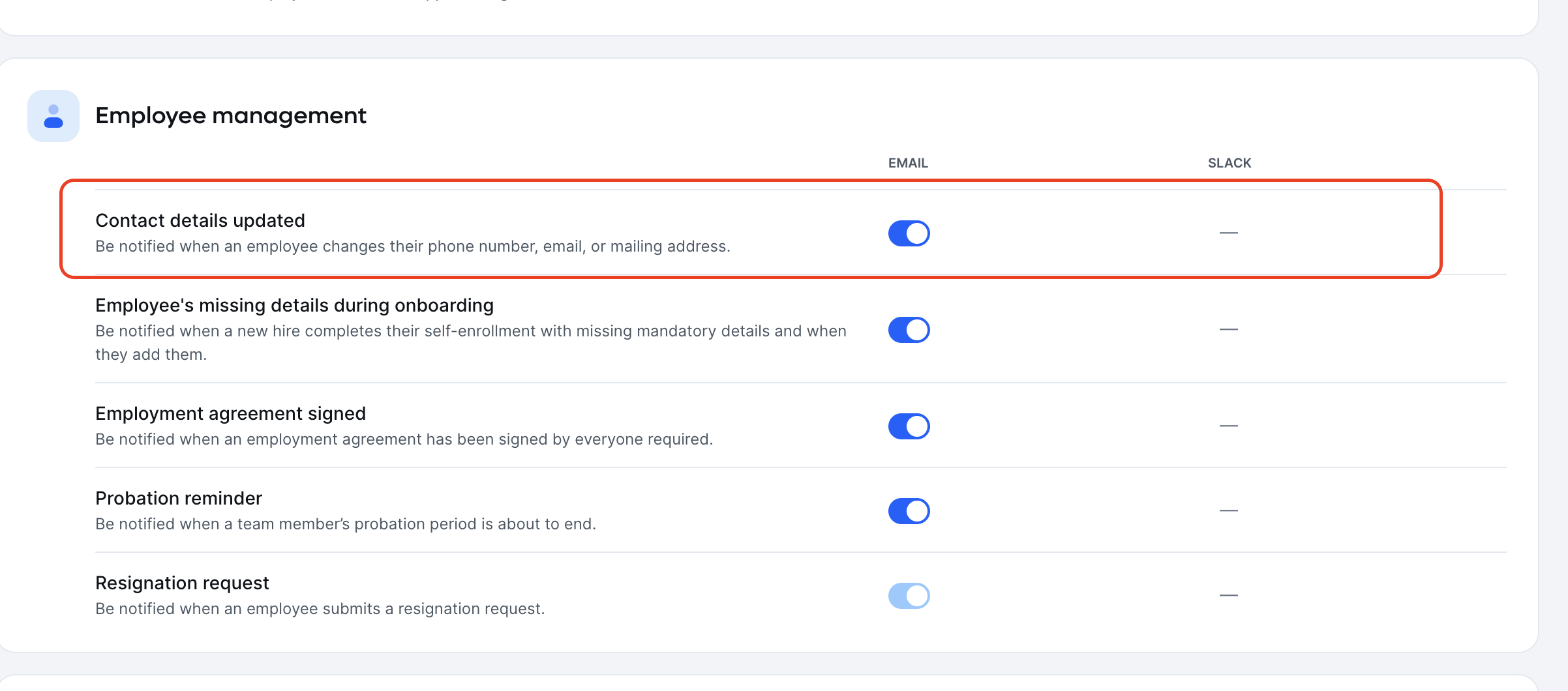1568x691 pixels.
Task: Click description about probation period ending
Action: coord(346,524)
